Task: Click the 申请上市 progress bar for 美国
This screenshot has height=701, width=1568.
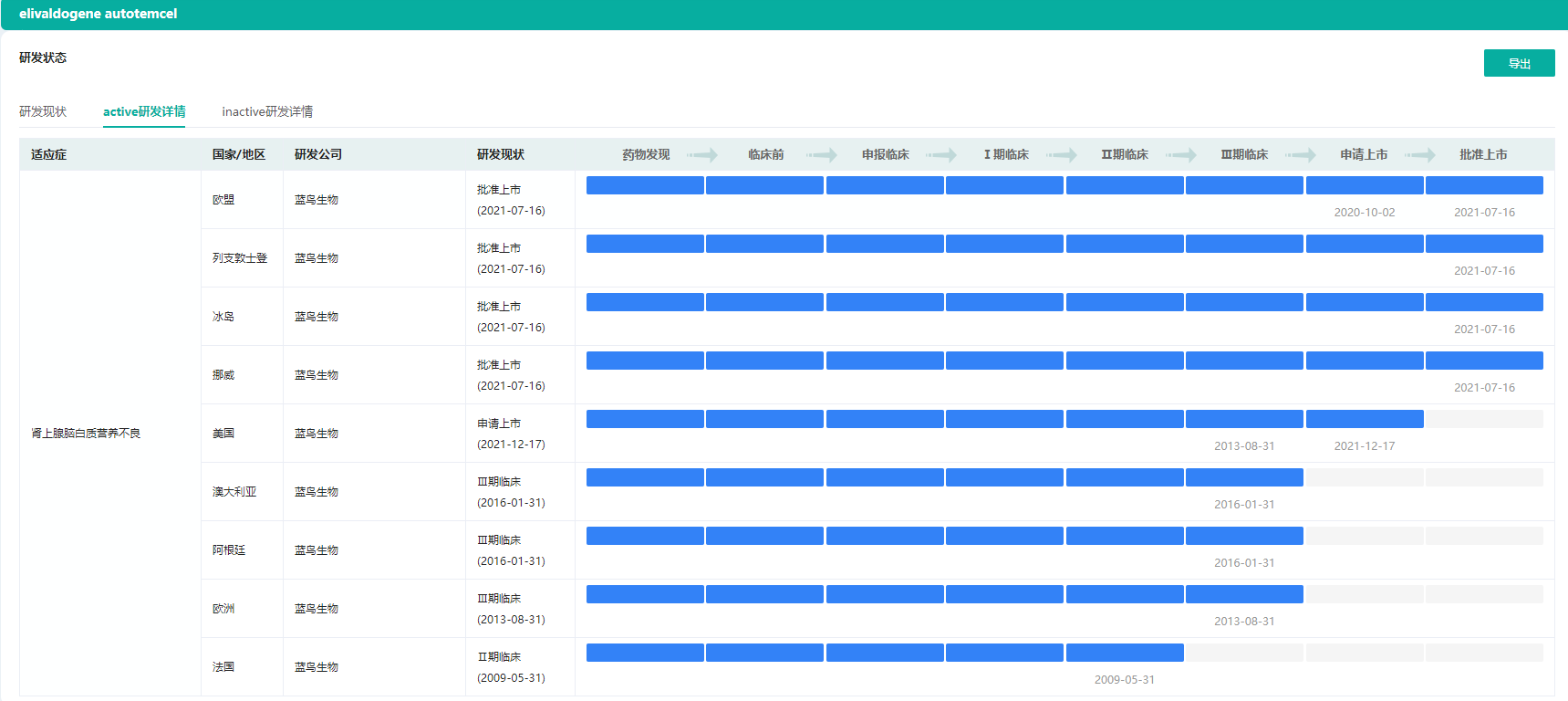Action: tap(1365, 419)
